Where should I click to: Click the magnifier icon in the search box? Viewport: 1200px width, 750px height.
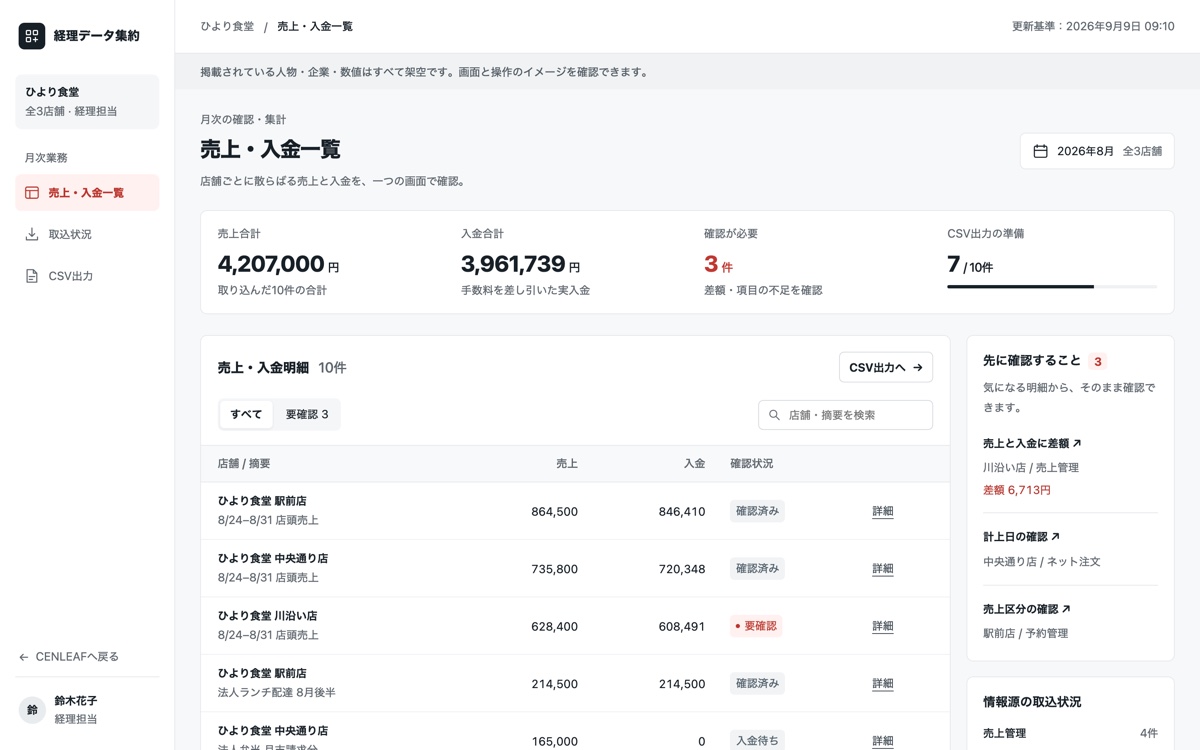tap(775, 415)
